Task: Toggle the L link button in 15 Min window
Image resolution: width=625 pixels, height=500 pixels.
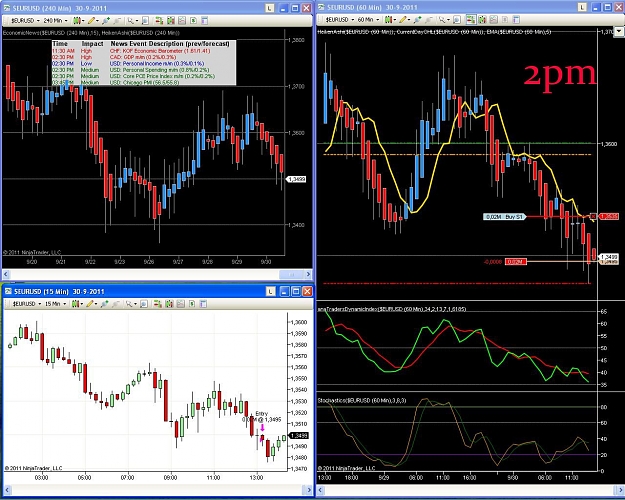Action: tap(271, 291)
